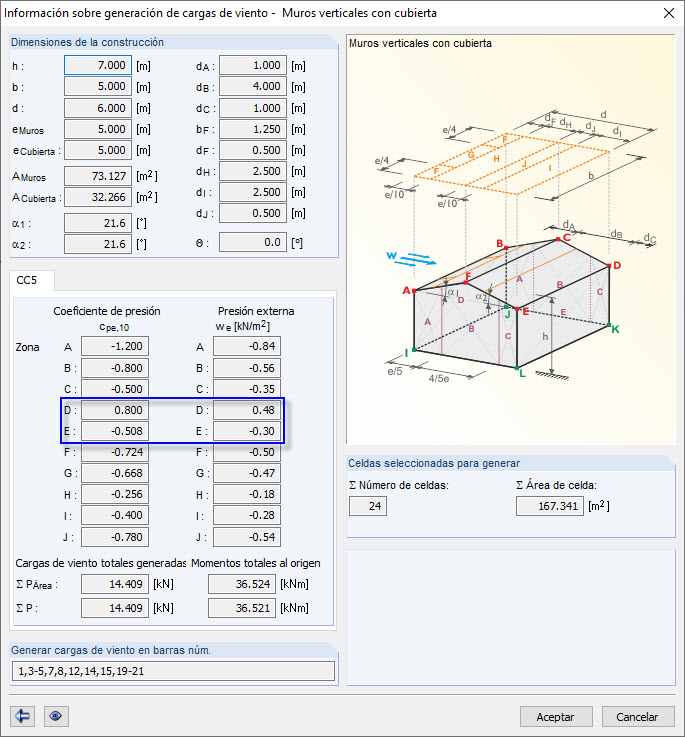685x737 pixels.
Task: Select the dC field showing 1.000
Action: tap(253, 108)
